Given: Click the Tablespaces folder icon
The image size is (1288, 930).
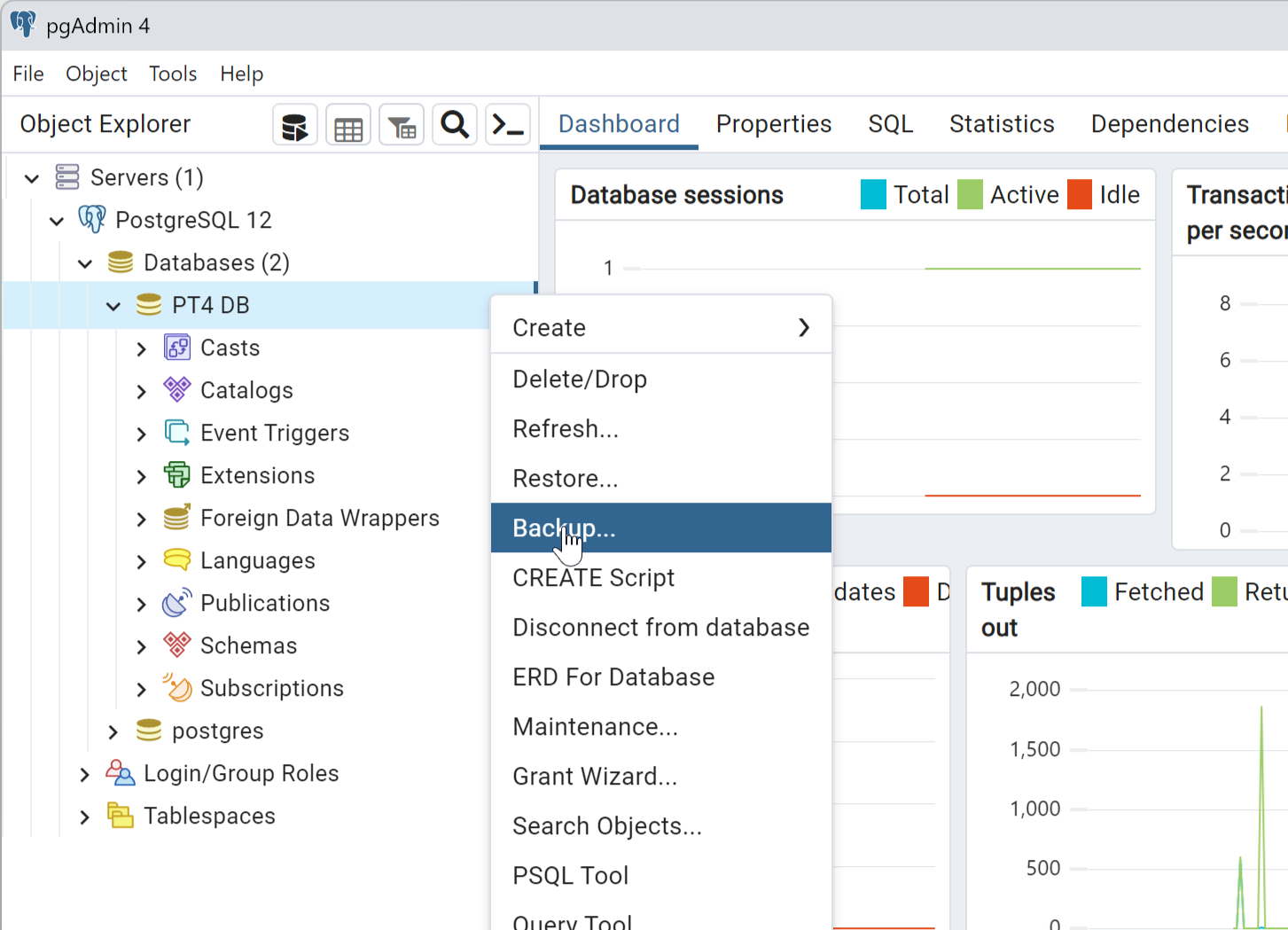Looking at the screenshot, I should (x=121, y=816).
